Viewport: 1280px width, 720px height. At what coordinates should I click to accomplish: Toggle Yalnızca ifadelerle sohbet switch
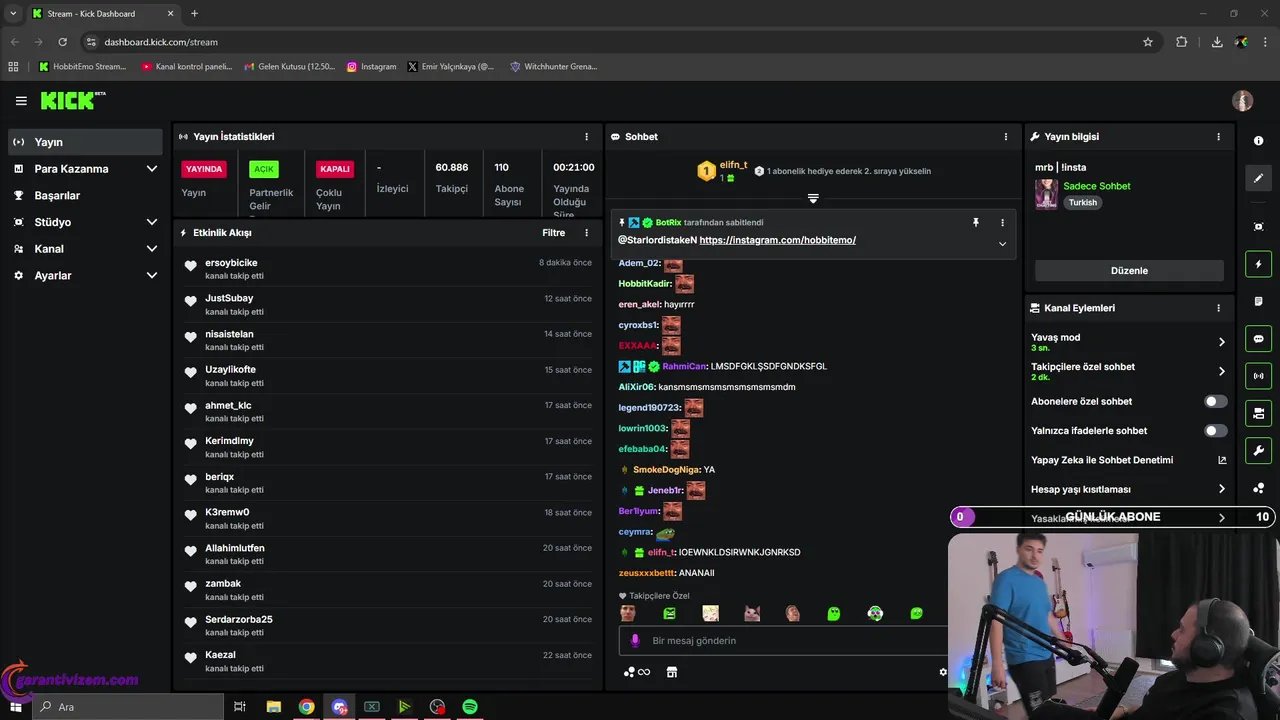1215,431
